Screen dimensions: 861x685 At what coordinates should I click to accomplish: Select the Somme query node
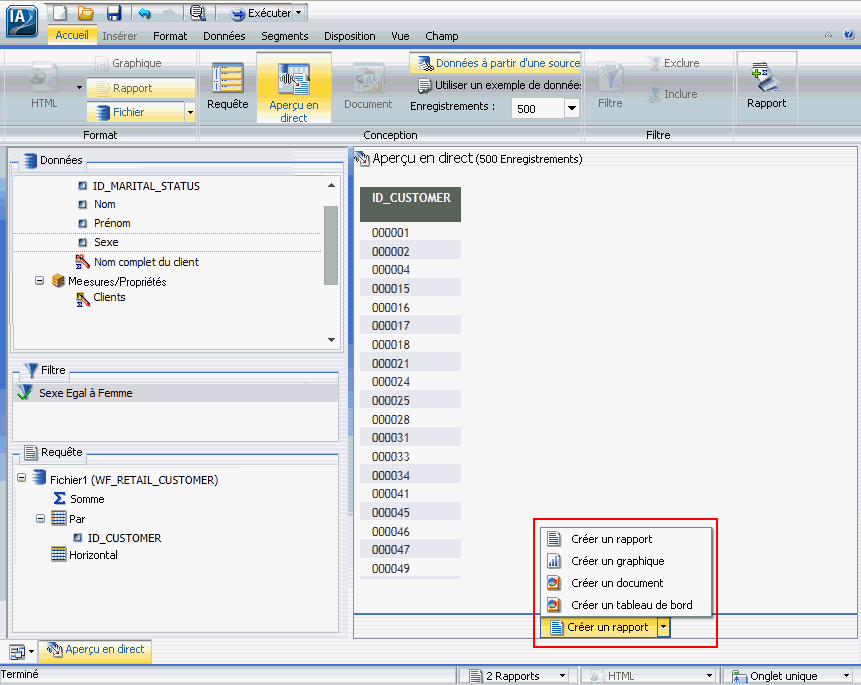pyautogui.click(x=79, y=499)
